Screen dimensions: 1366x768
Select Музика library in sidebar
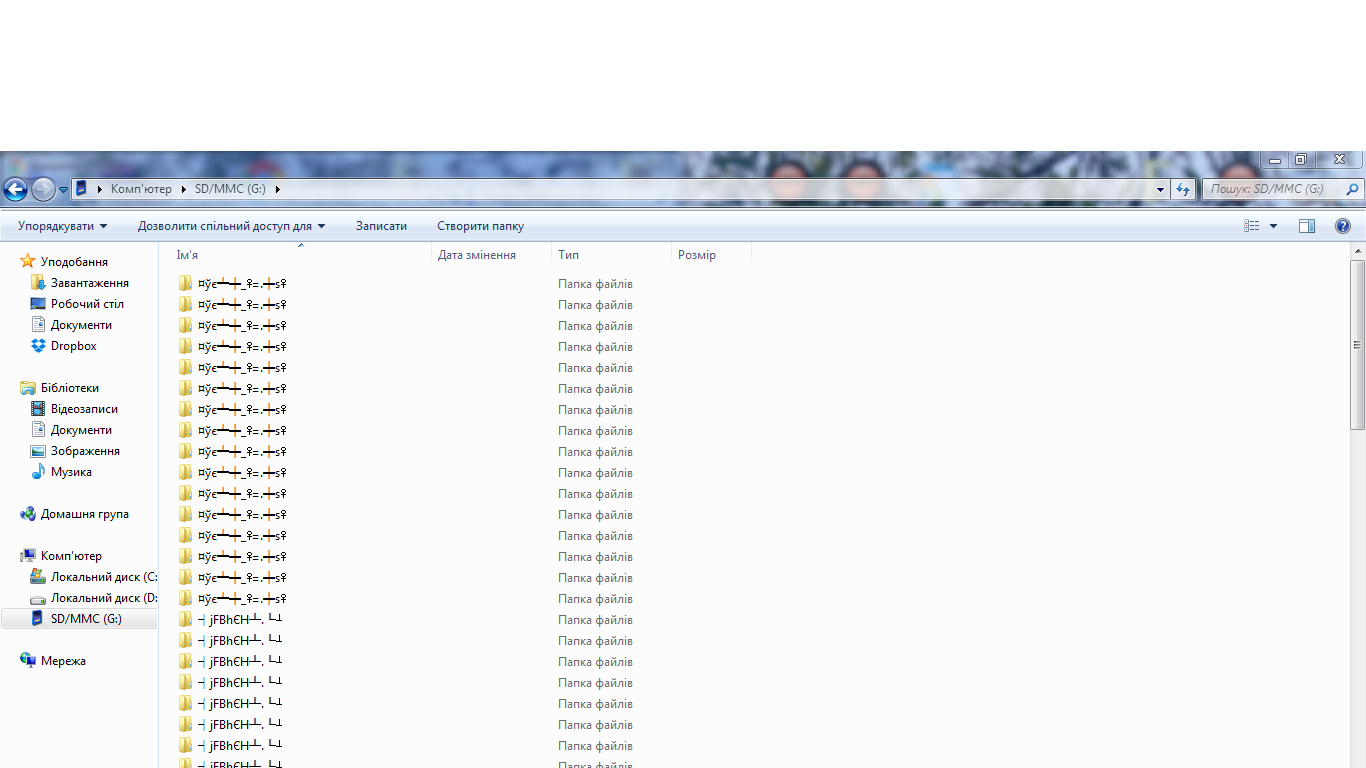pos(71,472)
